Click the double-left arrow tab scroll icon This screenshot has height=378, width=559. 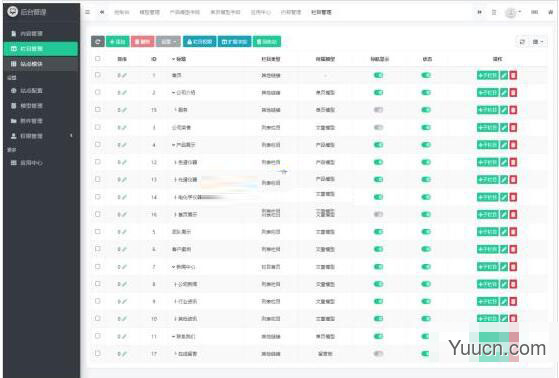pyautogui.click(x=102, y=12)
